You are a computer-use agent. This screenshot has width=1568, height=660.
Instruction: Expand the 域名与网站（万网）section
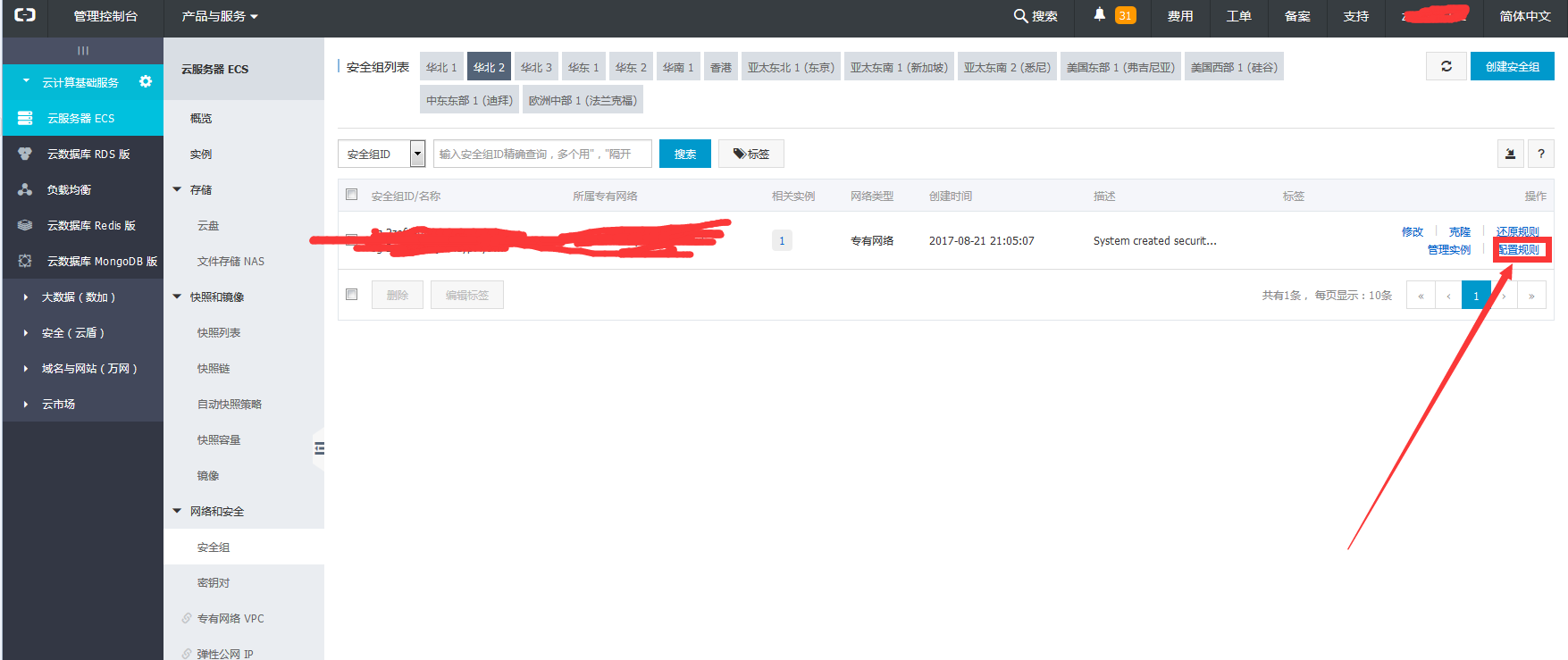click(26, 368)
